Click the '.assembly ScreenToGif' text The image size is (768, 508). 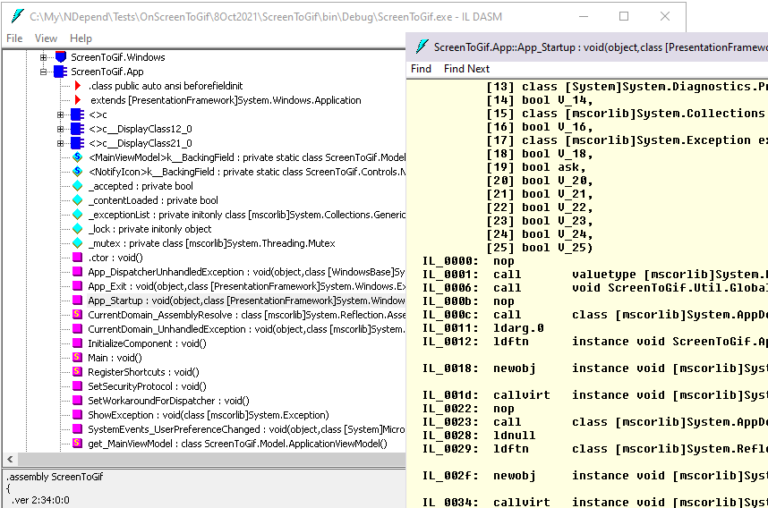coord(55,477)
